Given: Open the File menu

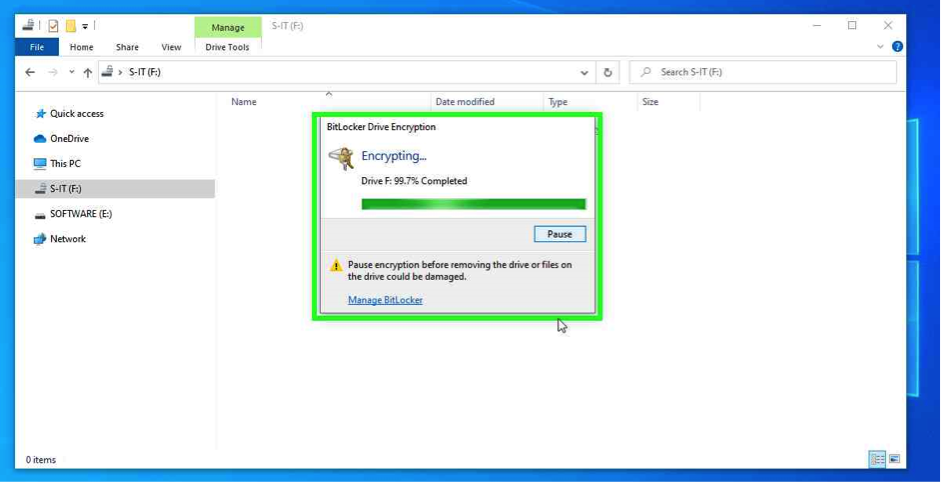Looking at the screenshot, I should tap(37, 47).
